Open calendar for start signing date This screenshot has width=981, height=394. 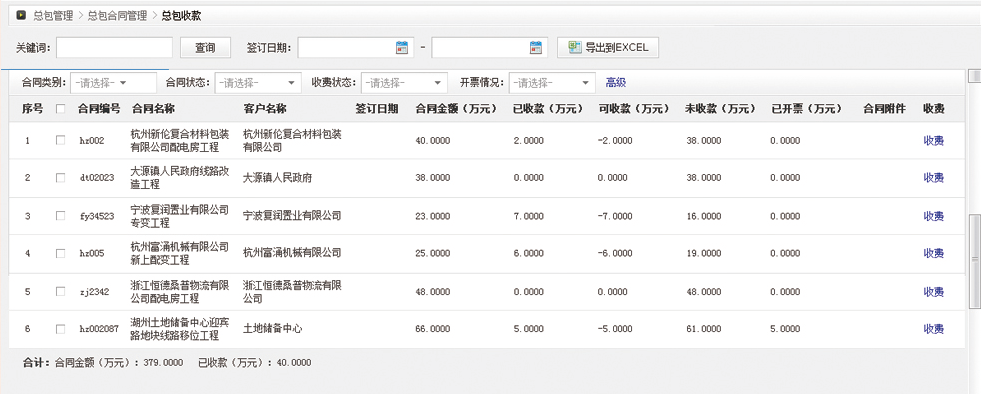pyautogui.click(x=402, y=48)
